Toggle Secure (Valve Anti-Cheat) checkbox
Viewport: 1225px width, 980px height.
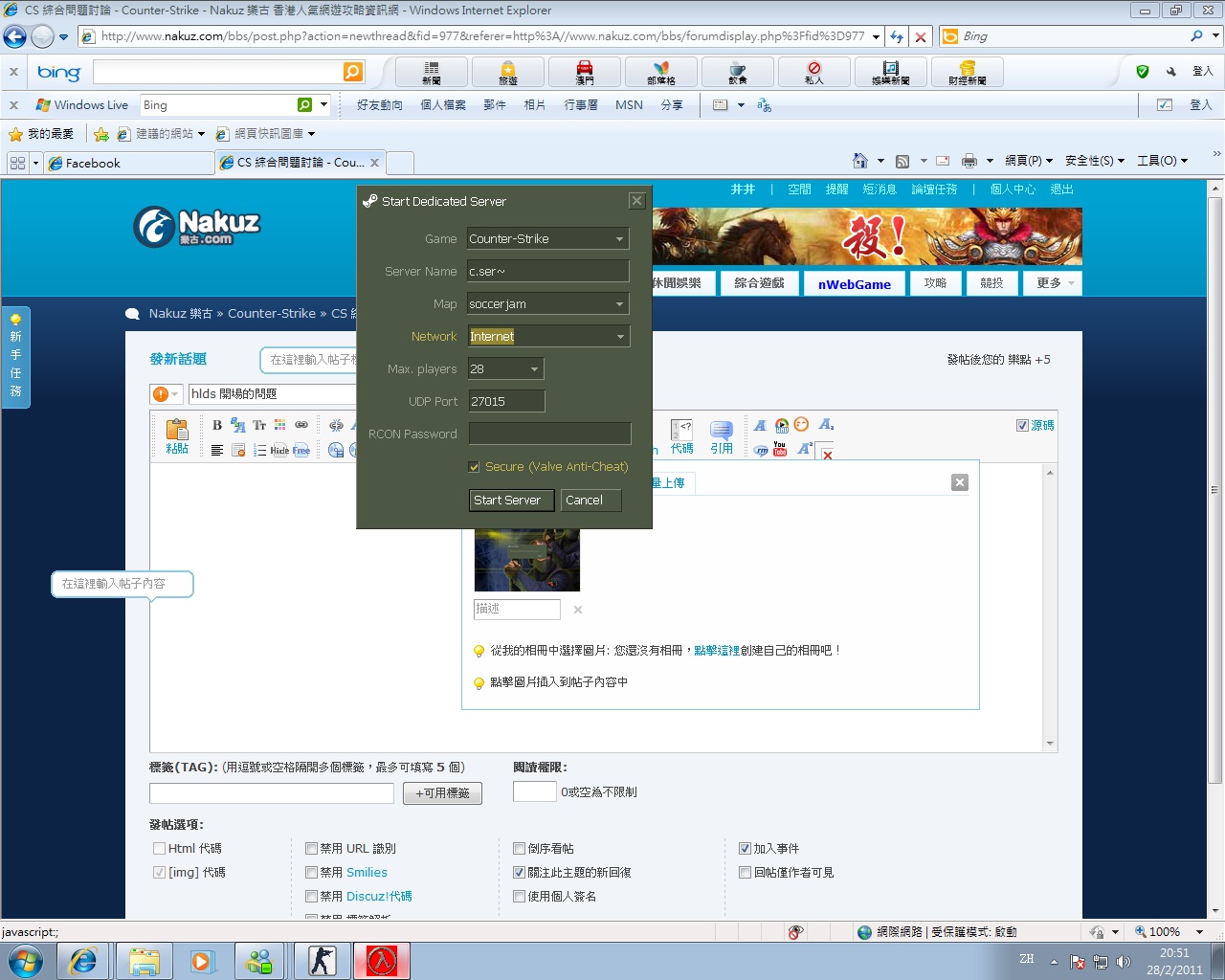click(x=474, y=467)
